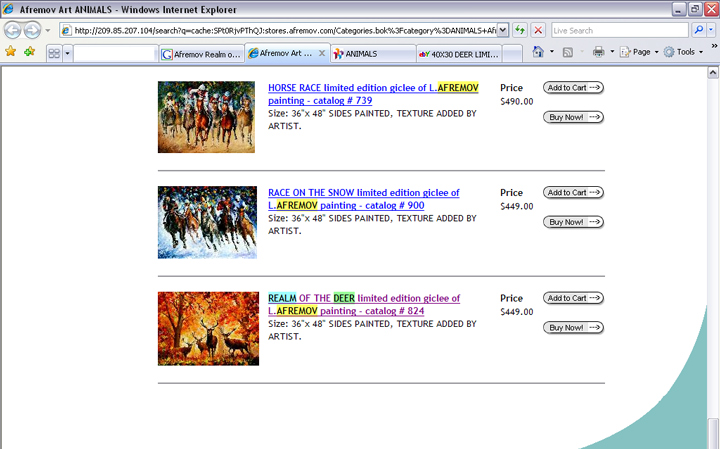Click the scrollbar up arrow
Viewport: 720px width, 449px height.
pyautogui.click(x=713, y=73)
